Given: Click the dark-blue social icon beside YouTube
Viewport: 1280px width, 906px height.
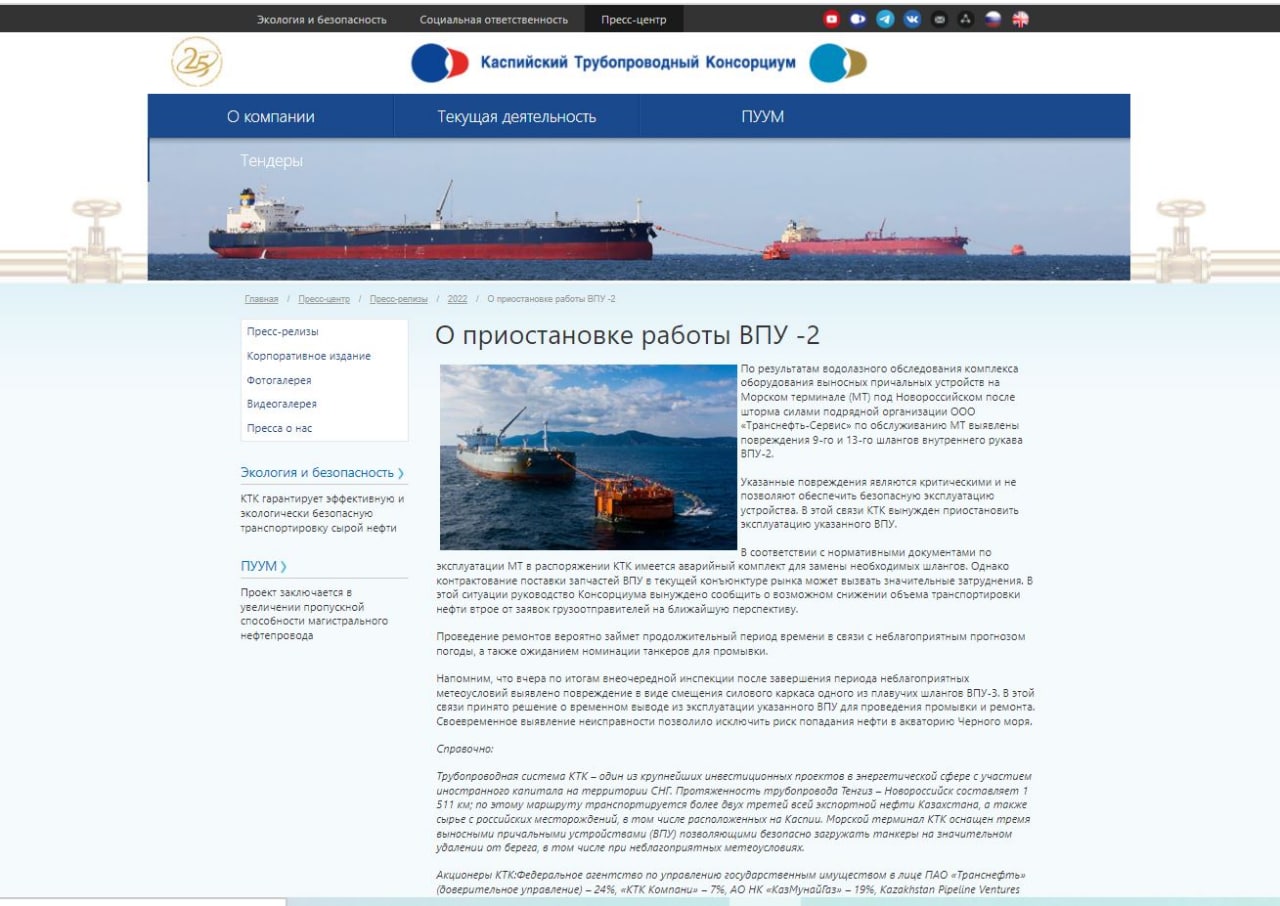Looking at the screenshot, I should click(858, 19).
